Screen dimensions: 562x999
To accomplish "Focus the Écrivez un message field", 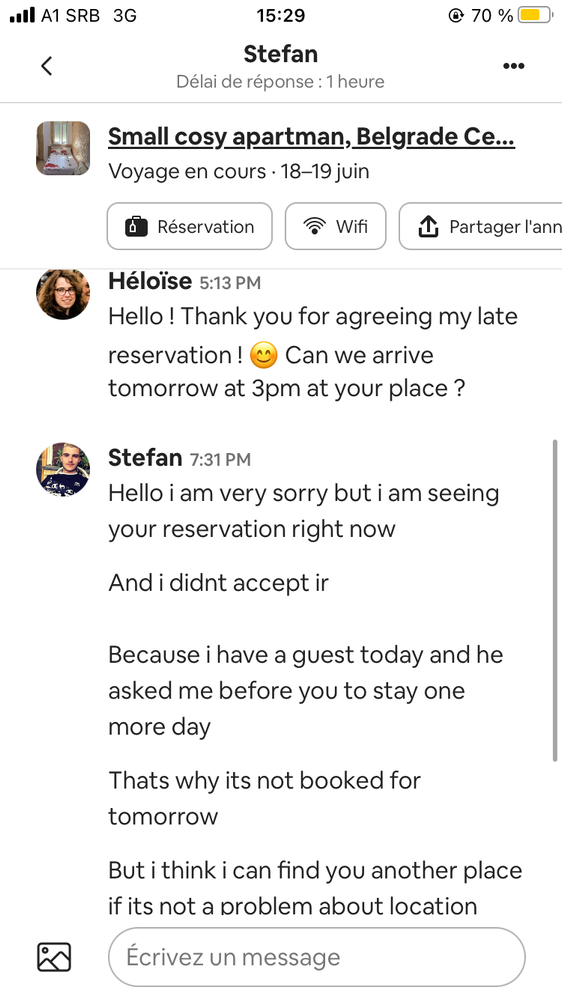I will click(317, 957).
